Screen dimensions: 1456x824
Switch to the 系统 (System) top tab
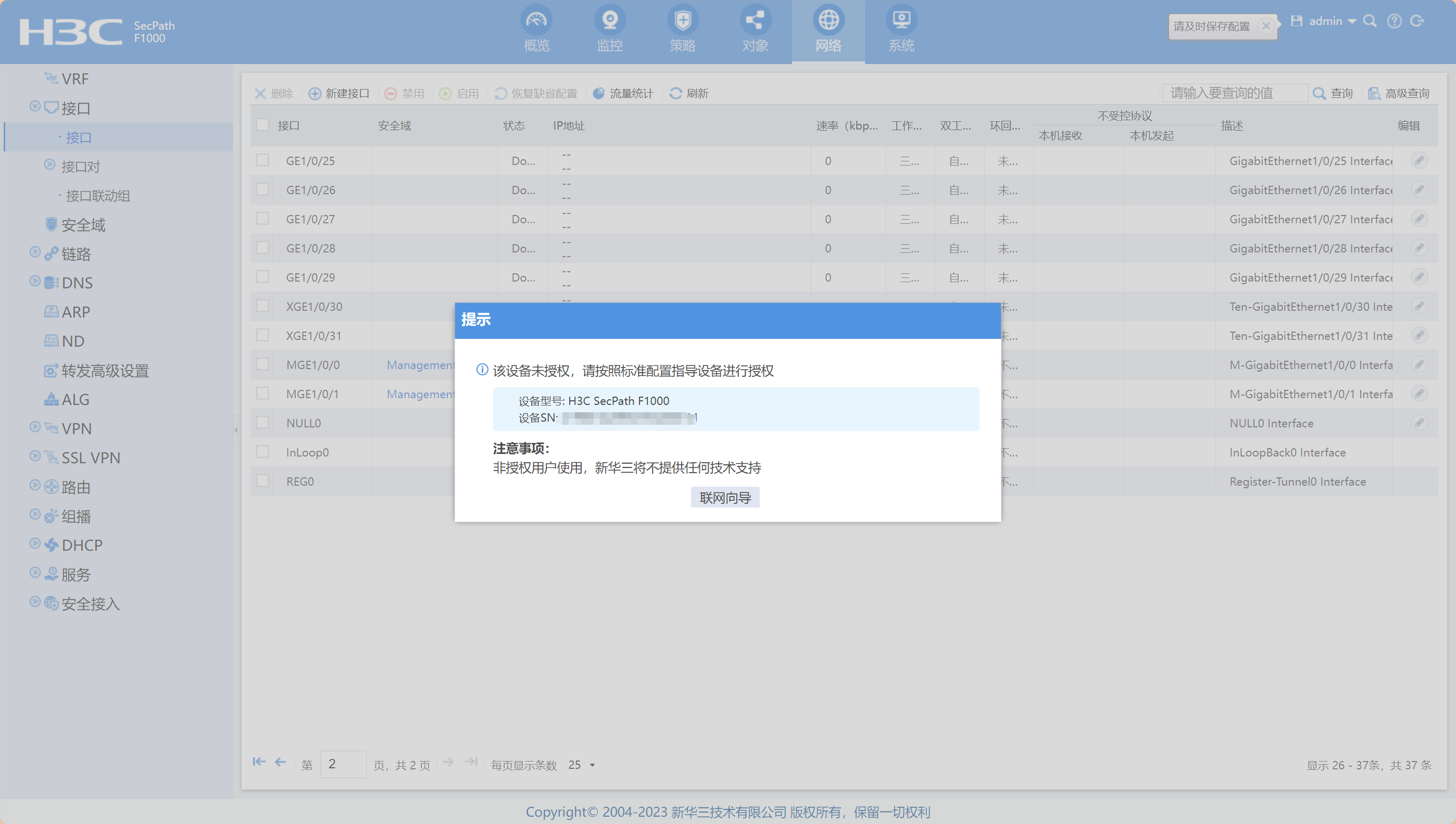[x=901, y=31]
